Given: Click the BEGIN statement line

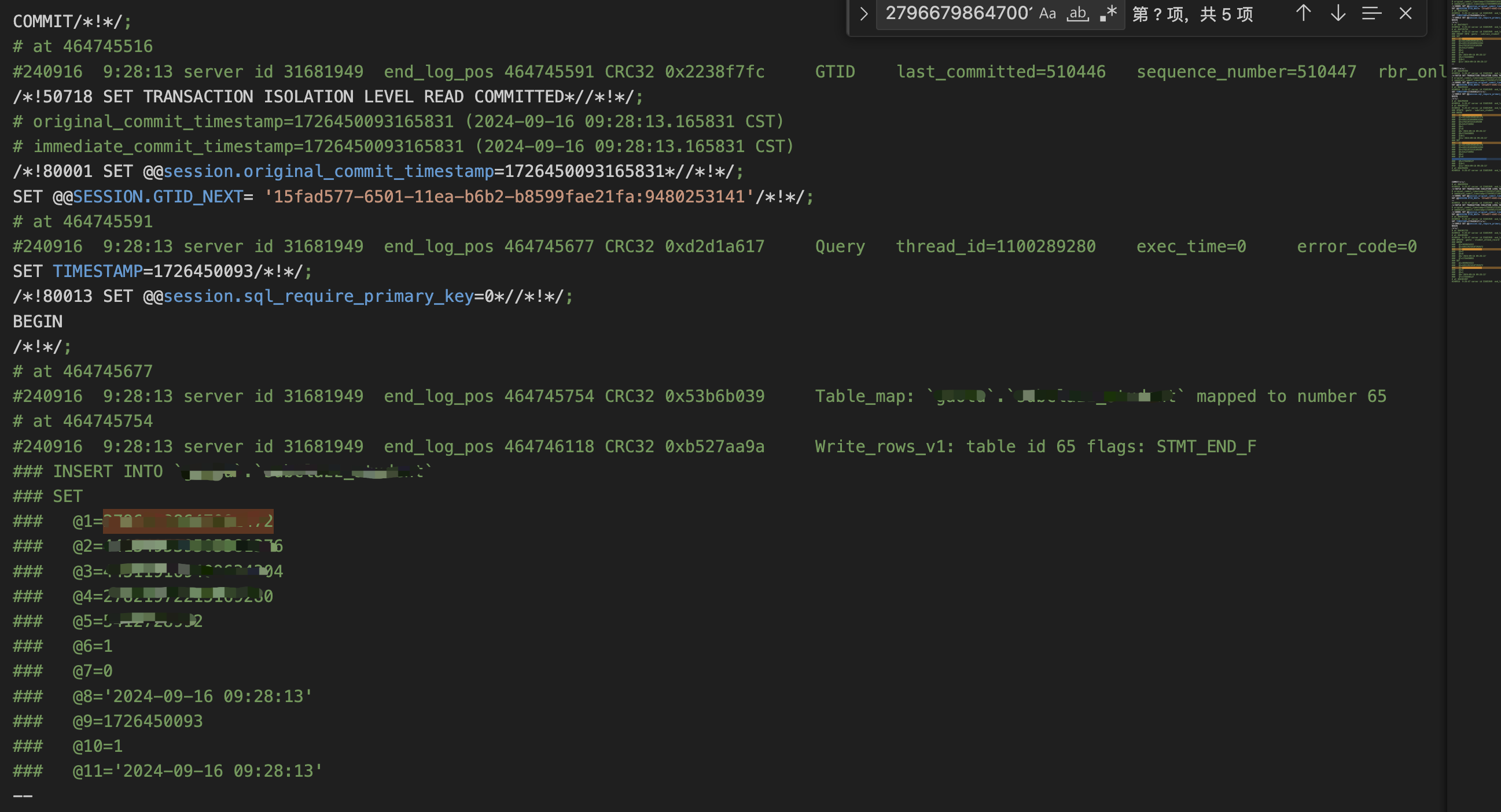Looking at the screenshot, I should click(38, 322).
